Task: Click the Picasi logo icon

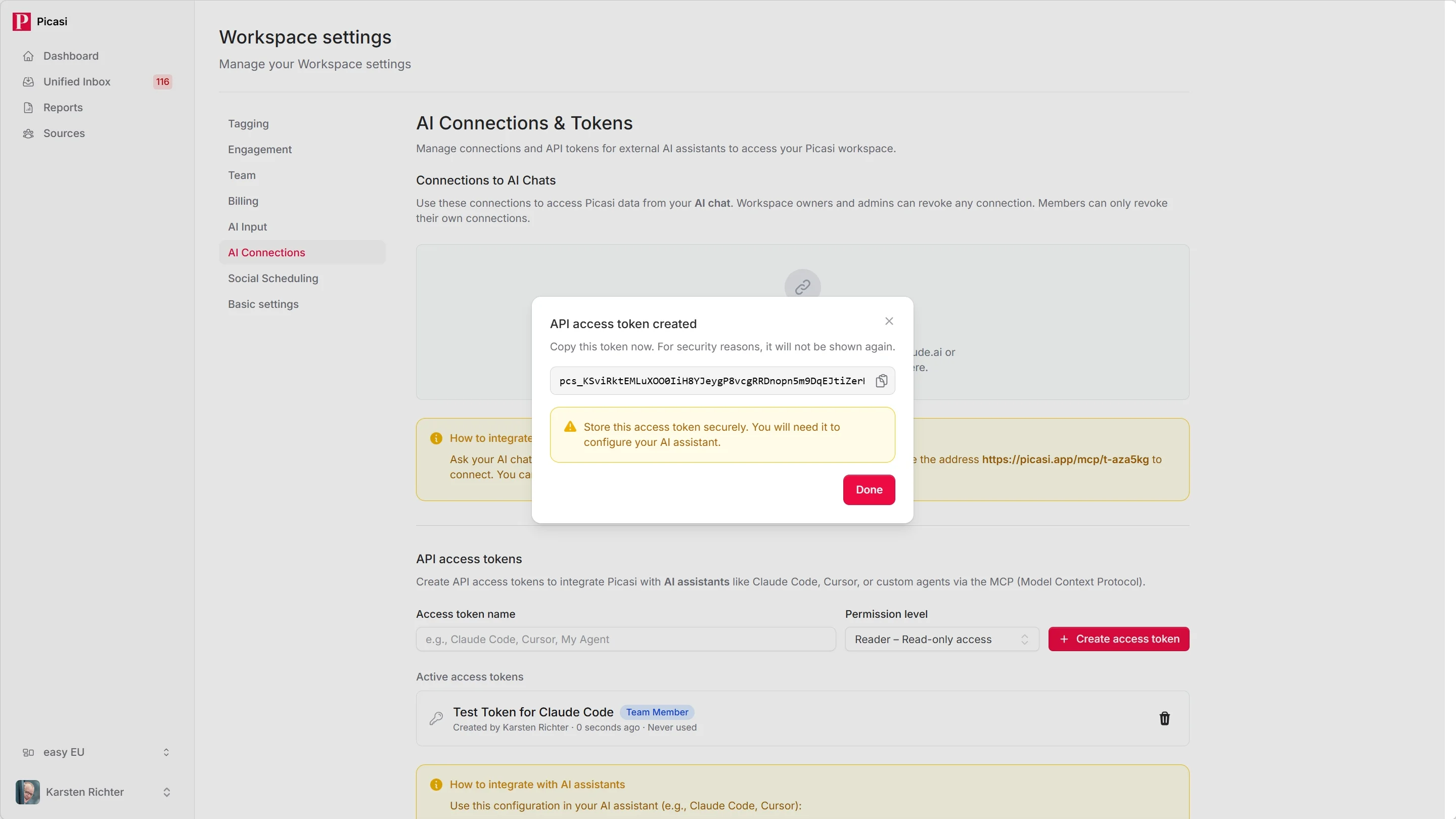Action: point(21,21)
